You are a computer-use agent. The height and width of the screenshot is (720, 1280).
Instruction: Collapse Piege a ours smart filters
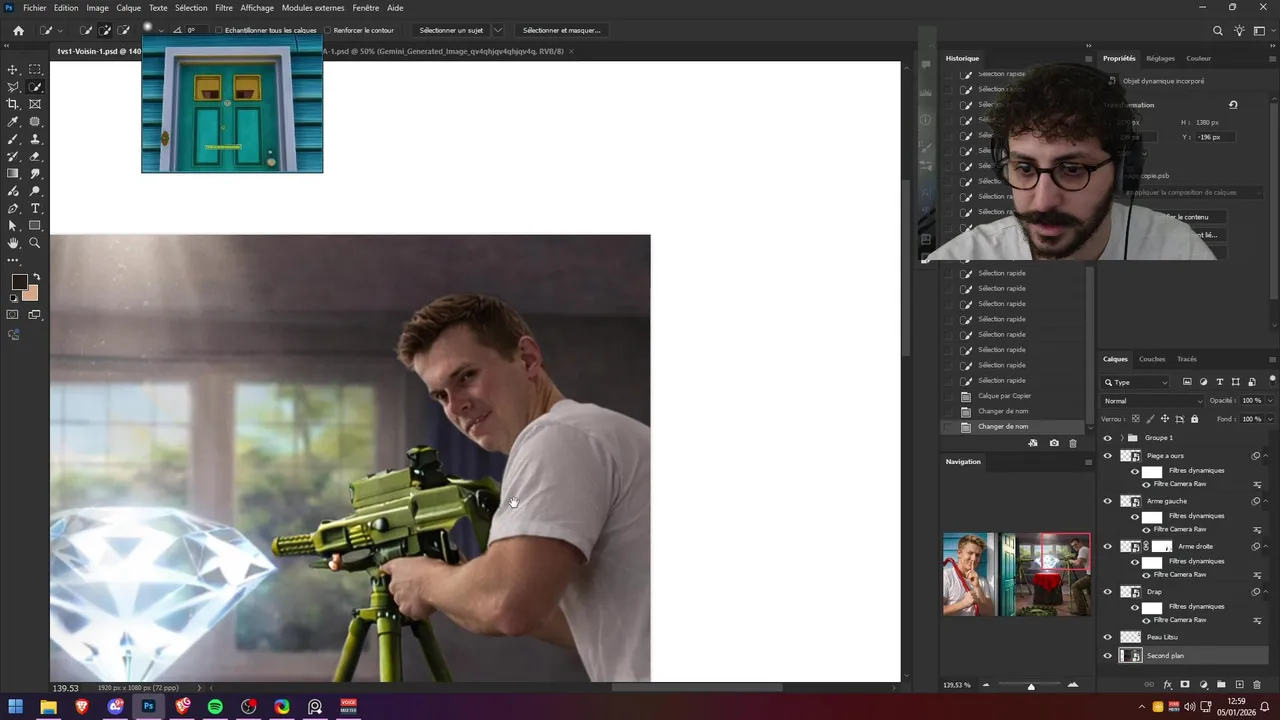(x=1266, y=456)
